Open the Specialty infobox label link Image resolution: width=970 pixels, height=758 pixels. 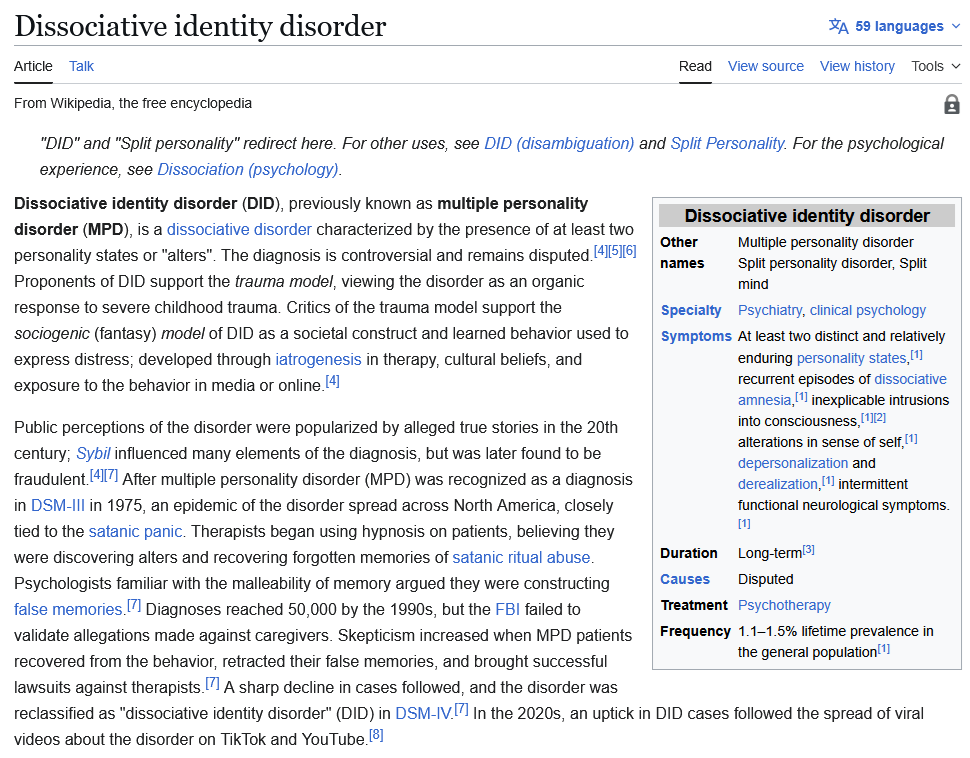691,311
